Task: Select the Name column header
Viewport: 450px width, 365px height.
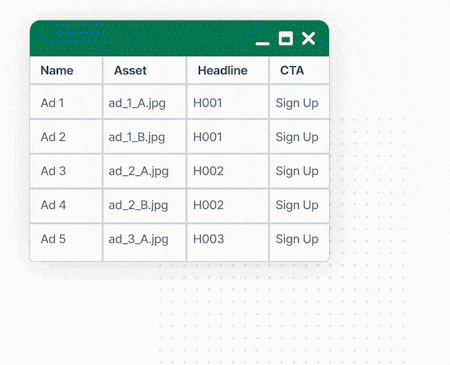Action: click(66, 70)
